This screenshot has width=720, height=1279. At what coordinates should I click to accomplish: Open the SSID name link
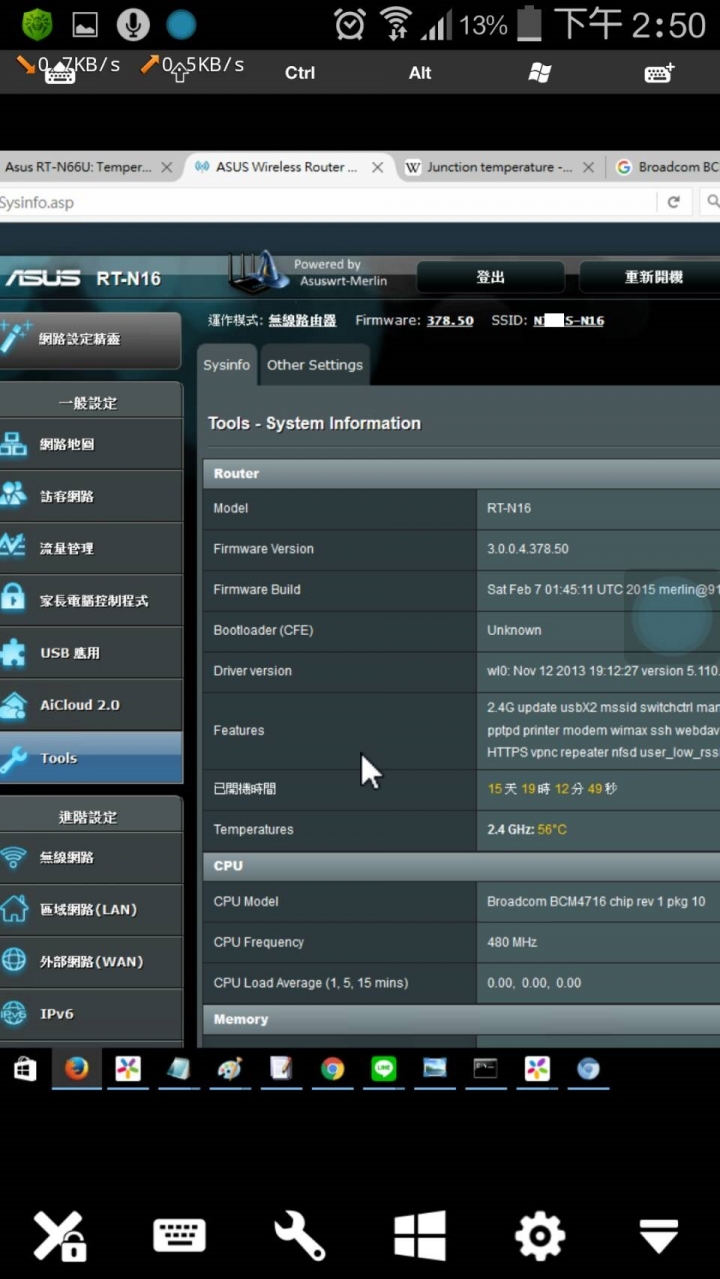[x=568, y=320]
